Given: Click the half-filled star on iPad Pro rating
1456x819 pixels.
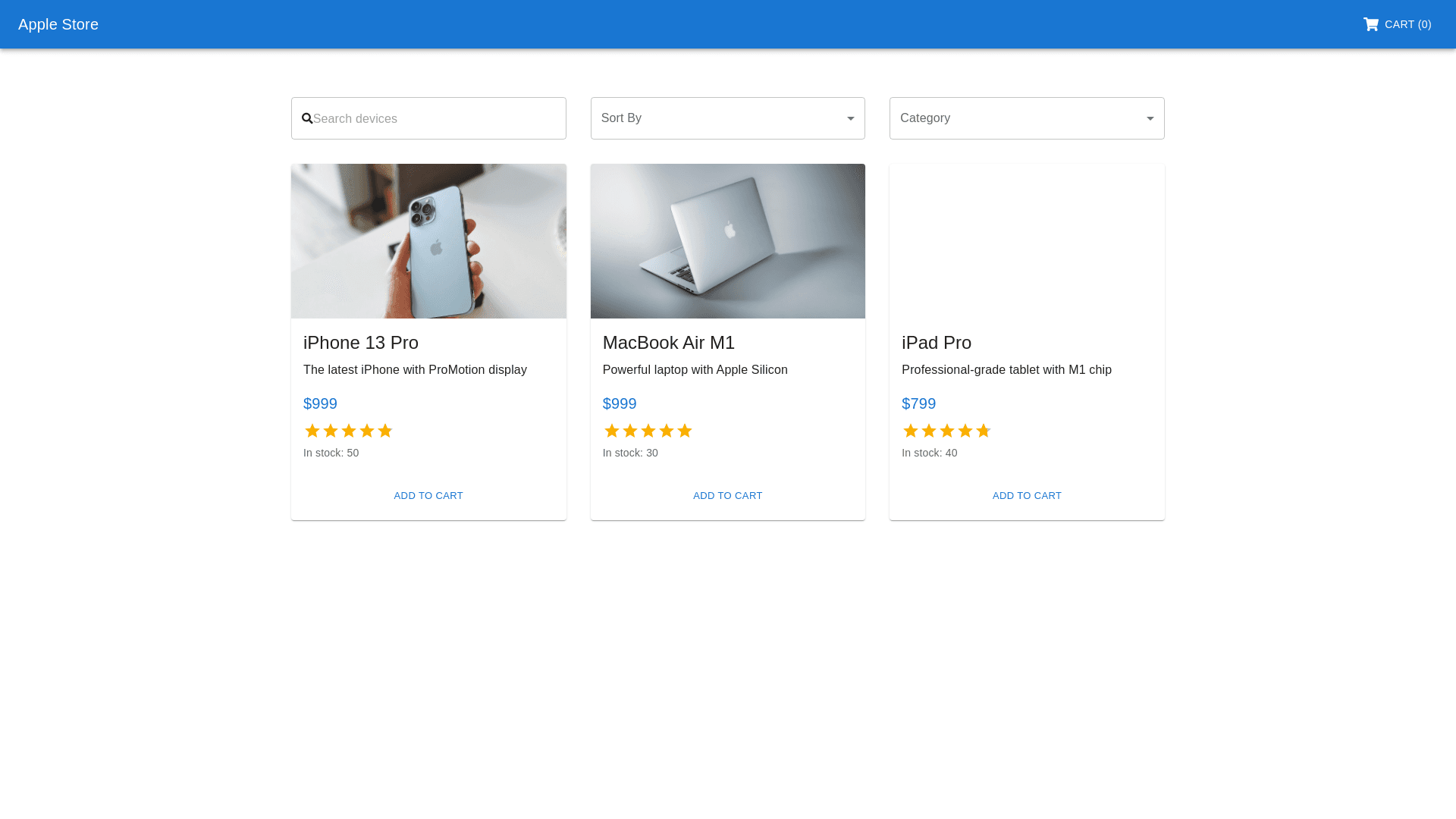Looking at the screenshot, I should (x=984, y=431).
